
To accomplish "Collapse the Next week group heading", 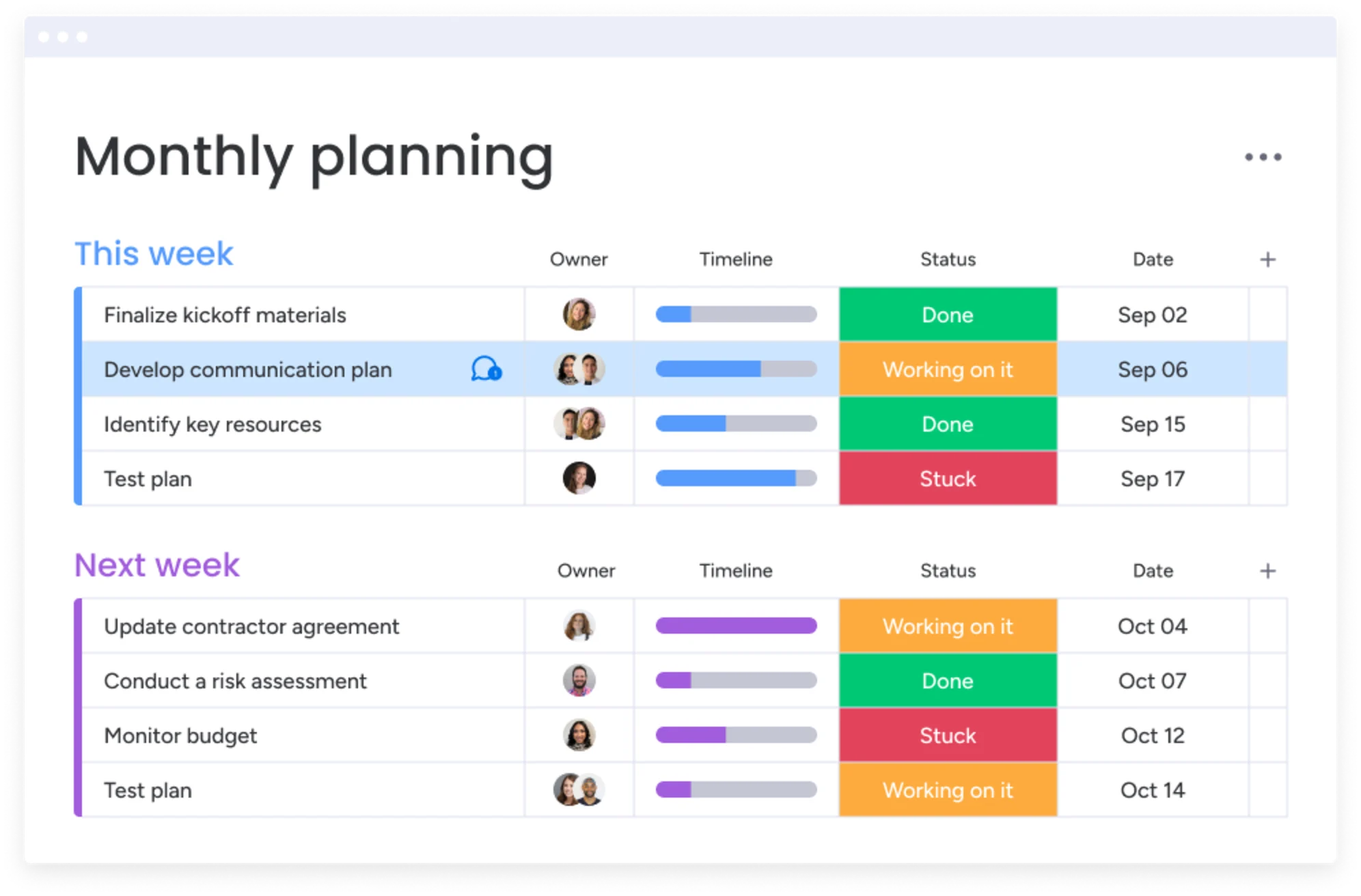I will [x=156, y=565].
